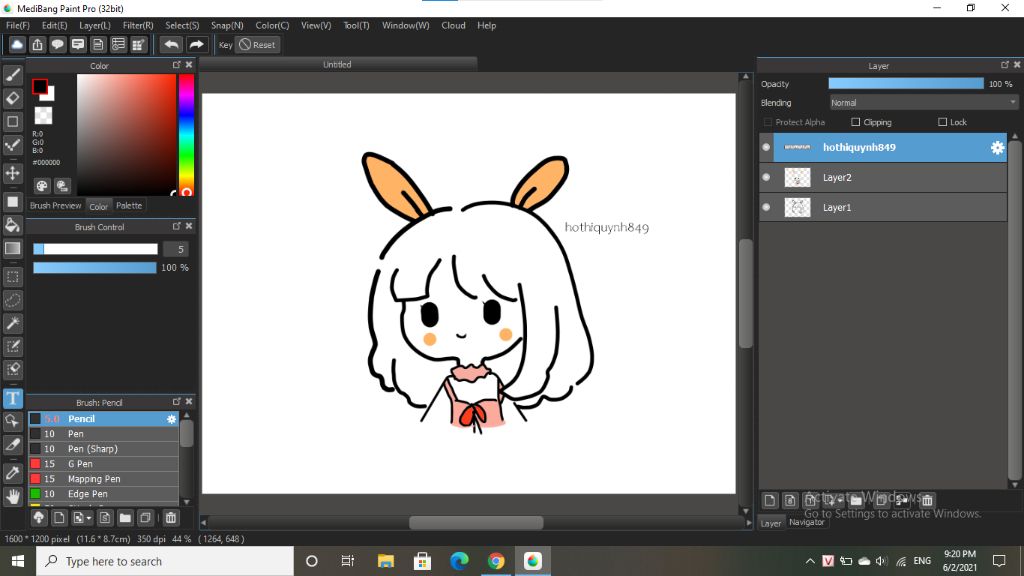
Task: Enable the Lock checkbox
Action: pos(942,122)
